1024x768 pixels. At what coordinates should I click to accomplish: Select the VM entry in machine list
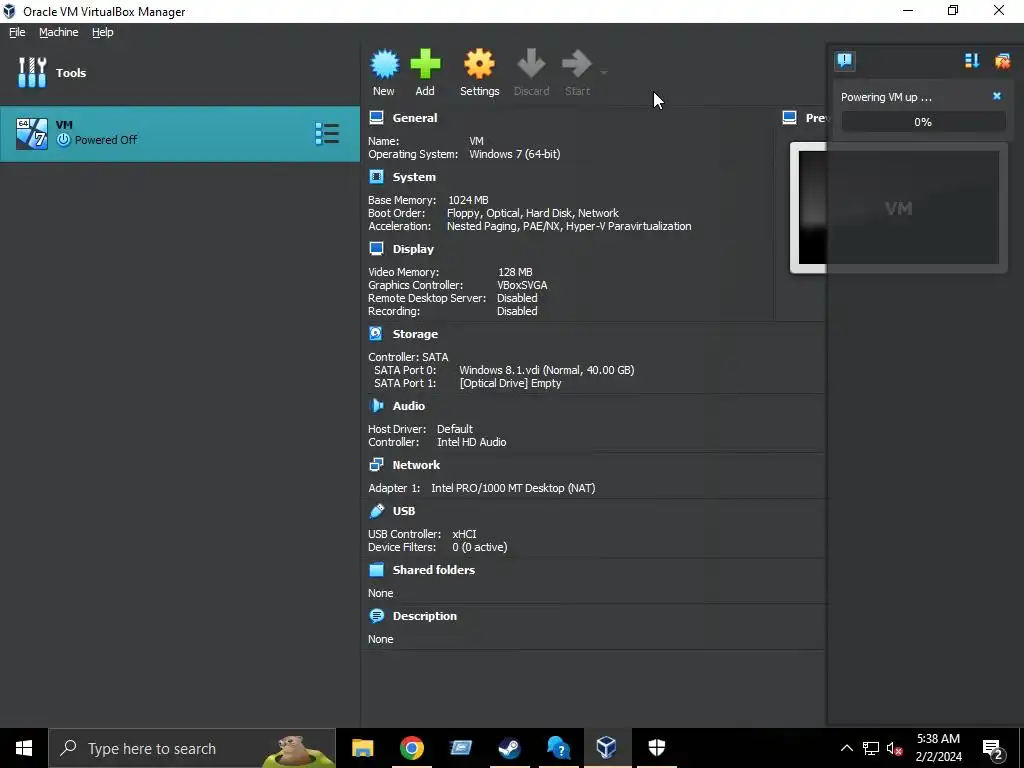[x=180, y=133]
